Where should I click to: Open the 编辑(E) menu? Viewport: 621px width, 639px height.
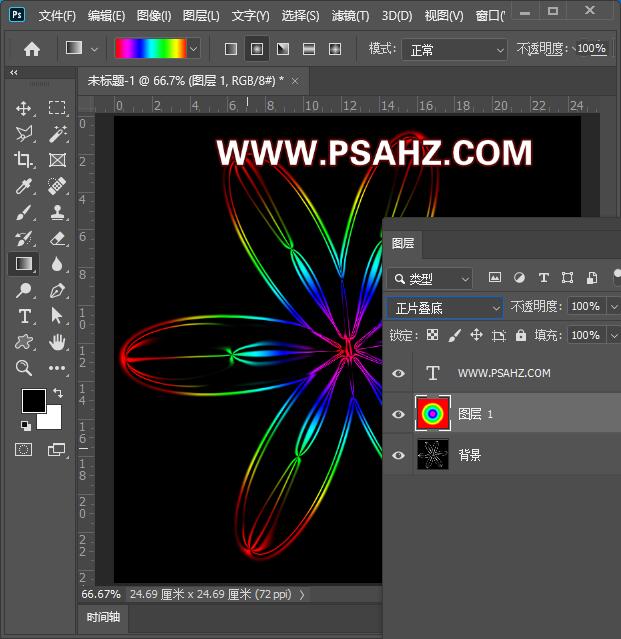pyautogui.click(x=106, y=16)
